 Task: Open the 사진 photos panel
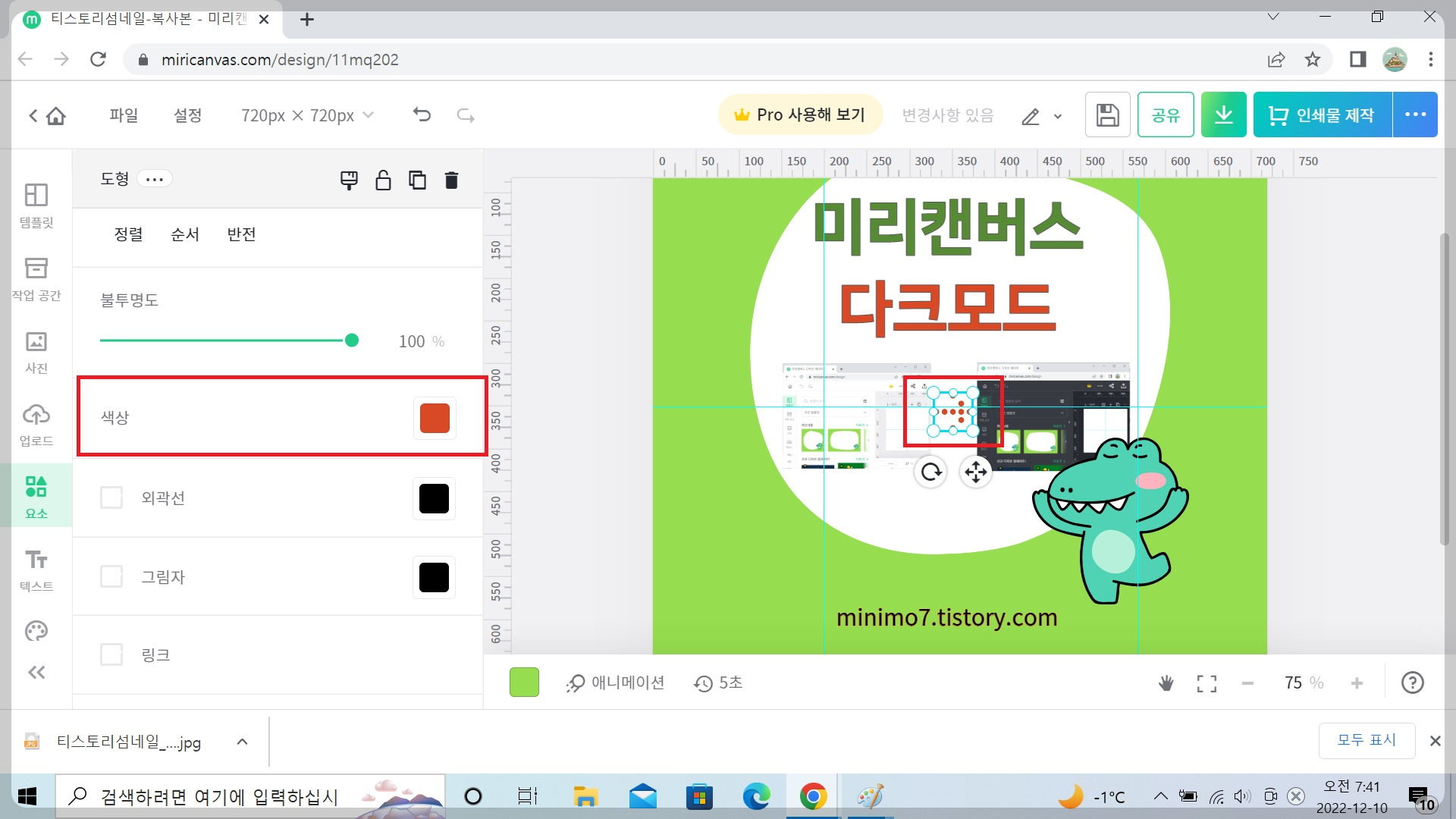pyautogui.click(x=36, y=352)
